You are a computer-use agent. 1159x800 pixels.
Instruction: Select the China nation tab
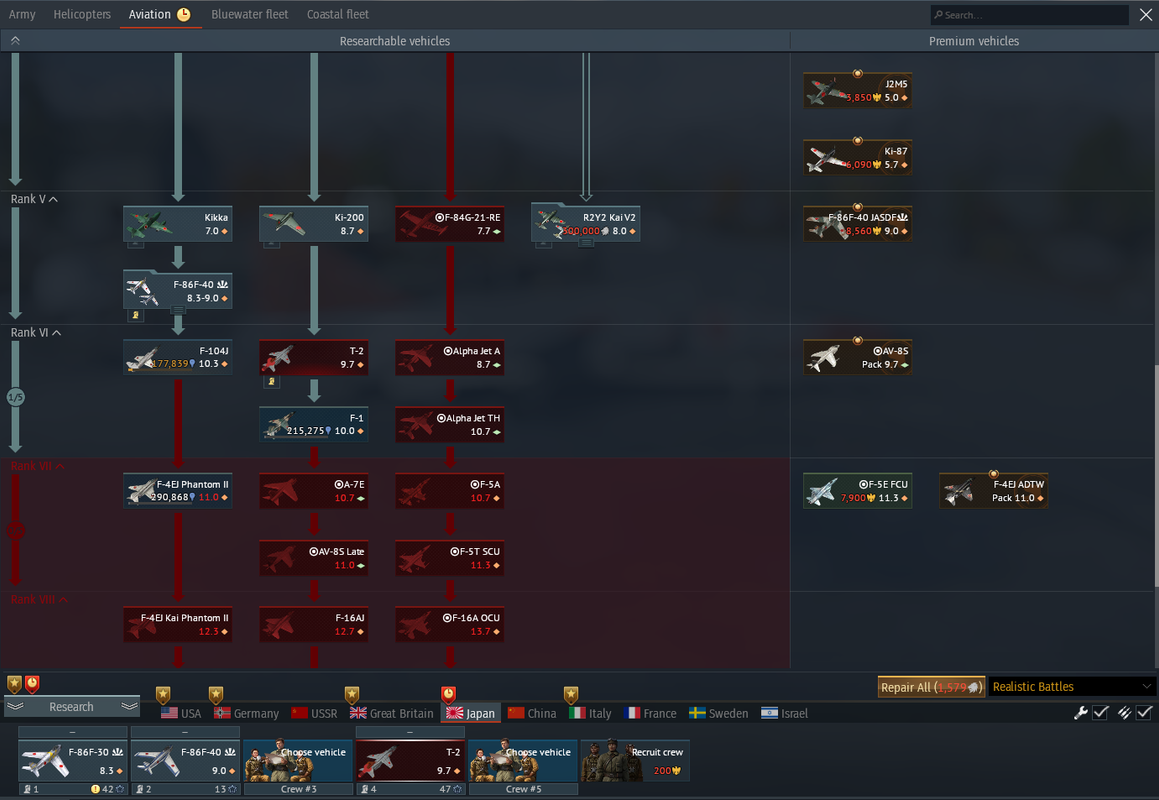[532, 713]
